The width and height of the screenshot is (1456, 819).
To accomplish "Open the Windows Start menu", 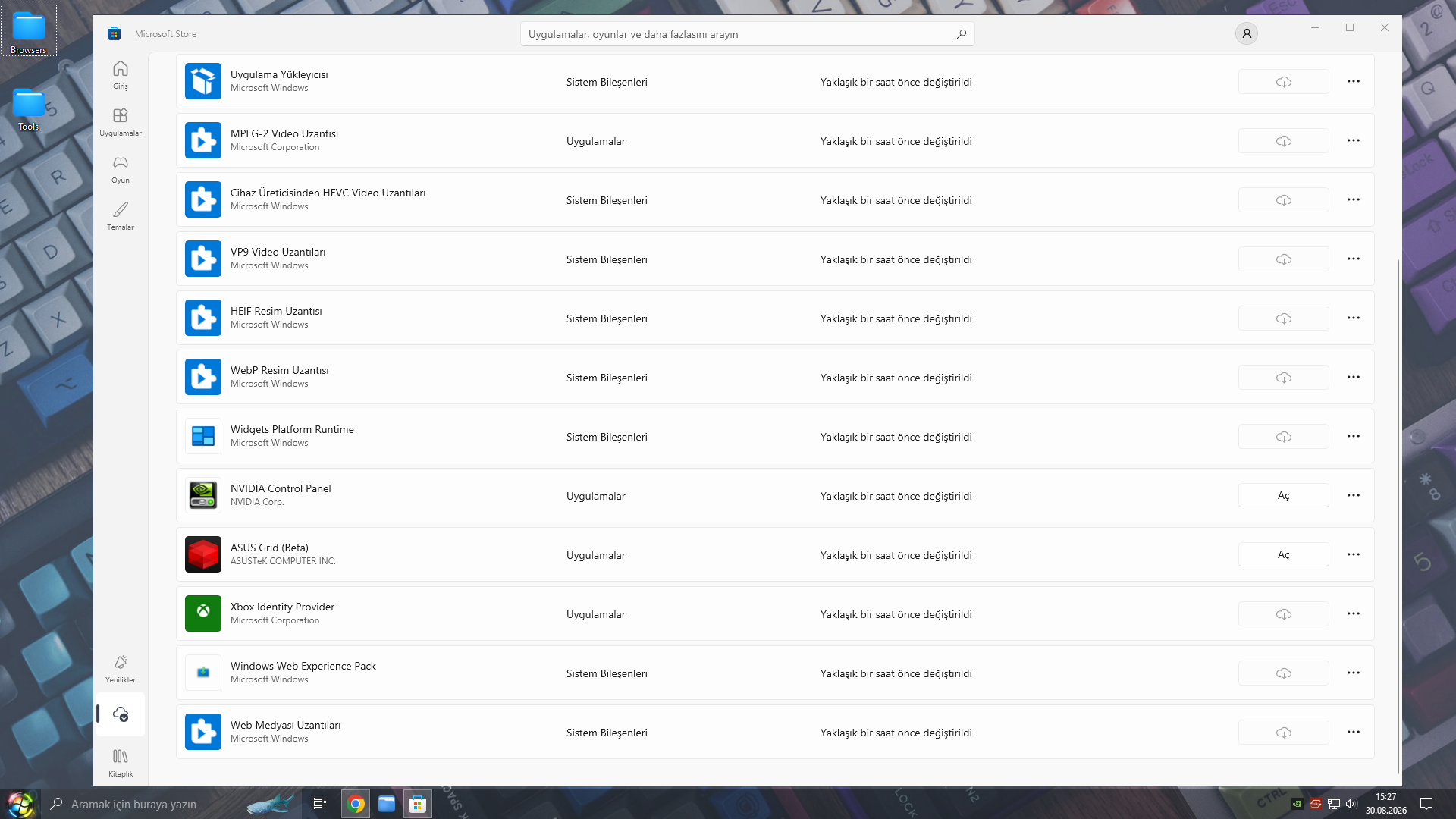I will [20, 804].
